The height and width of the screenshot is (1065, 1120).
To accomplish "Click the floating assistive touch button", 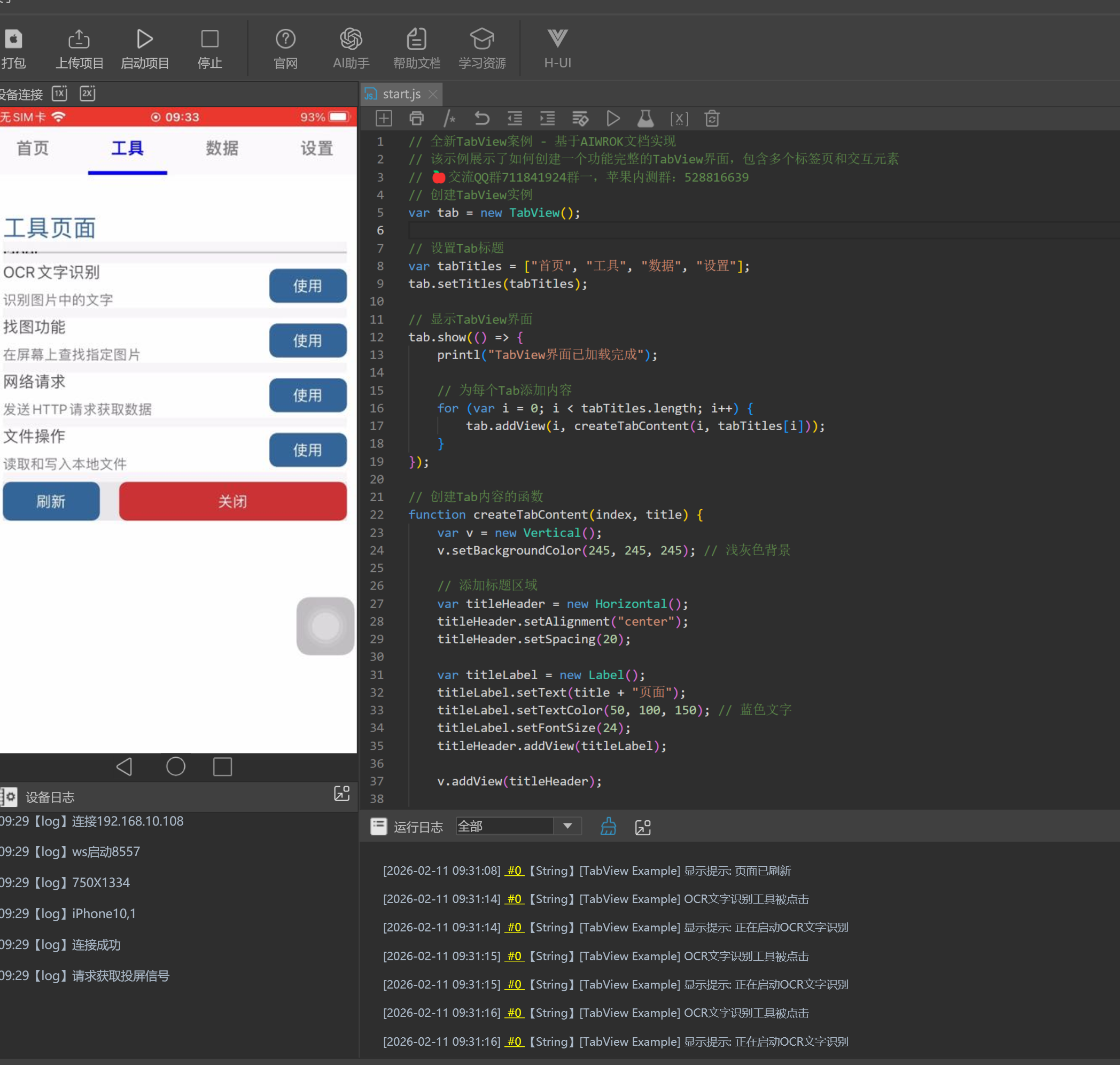I will [x=325, y=626].
